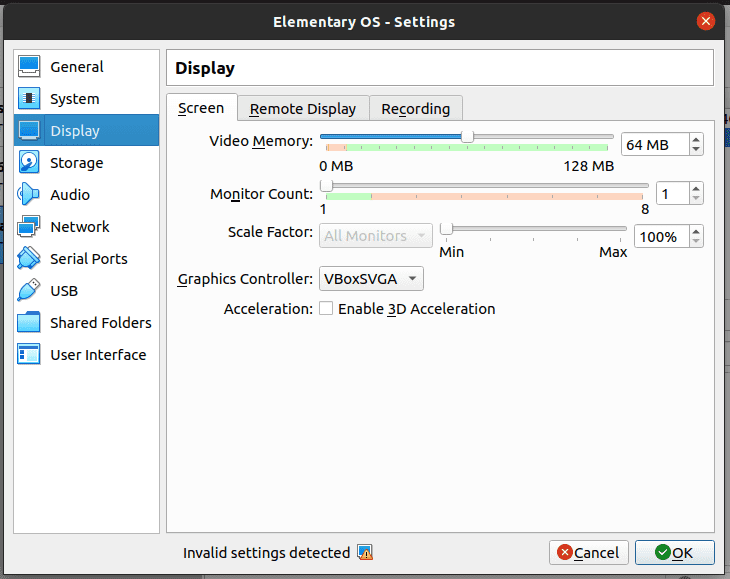Increase Video Memory with up arrow
730x579 pixels.
(696, 139)
